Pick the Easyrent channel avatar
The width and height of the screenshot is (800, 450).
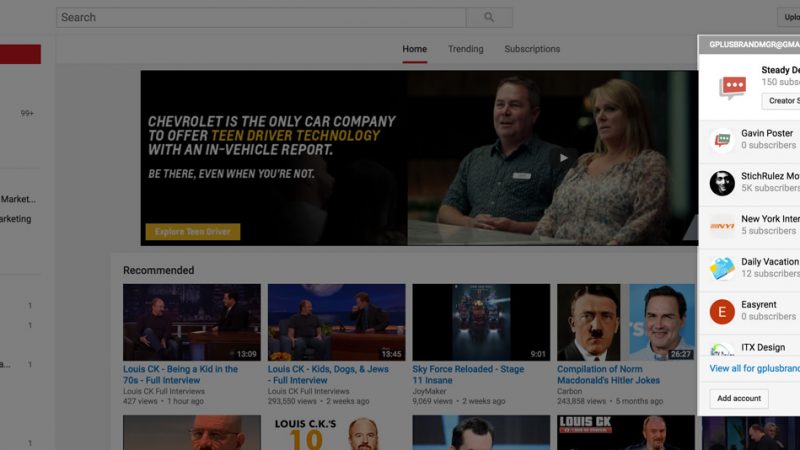722,311
